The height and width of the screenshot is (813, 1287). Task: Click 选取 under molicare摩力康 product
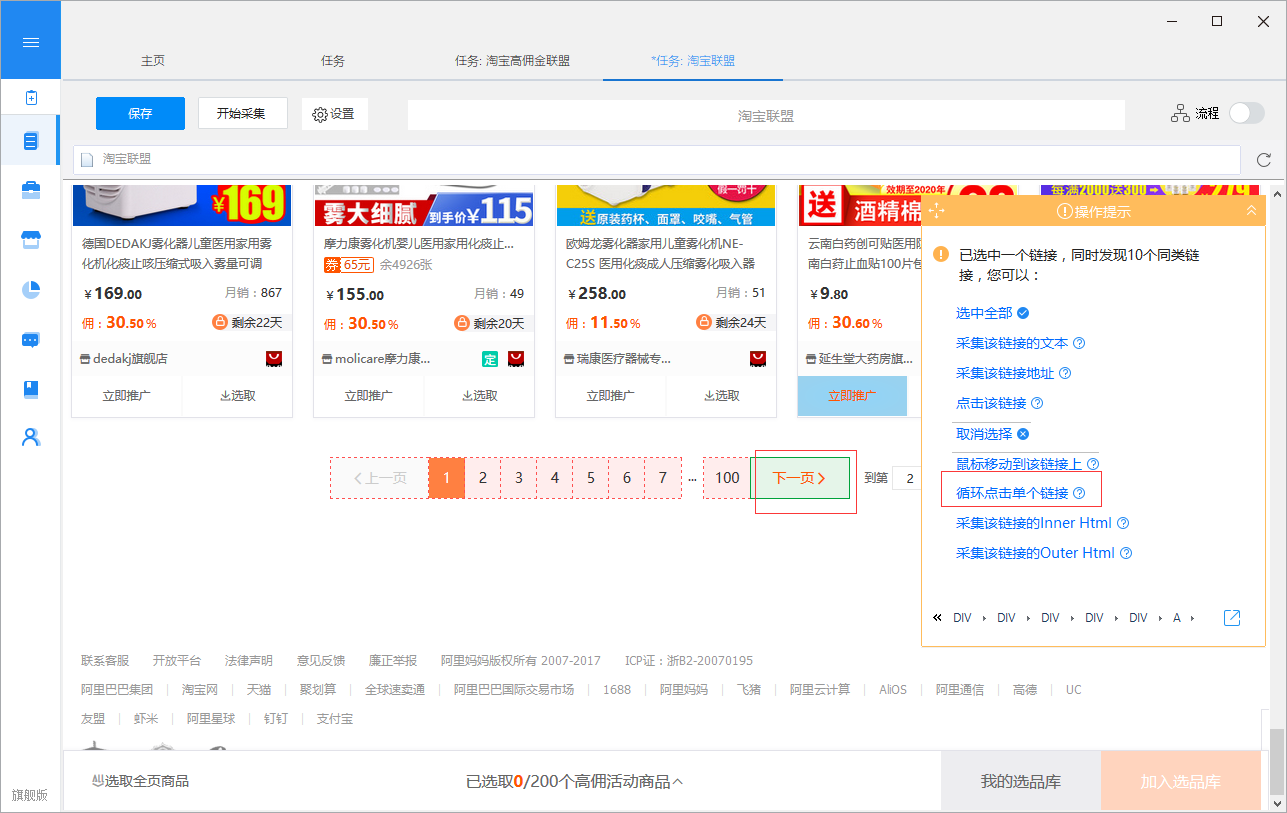pyautogui.click(x=480, y=395)
